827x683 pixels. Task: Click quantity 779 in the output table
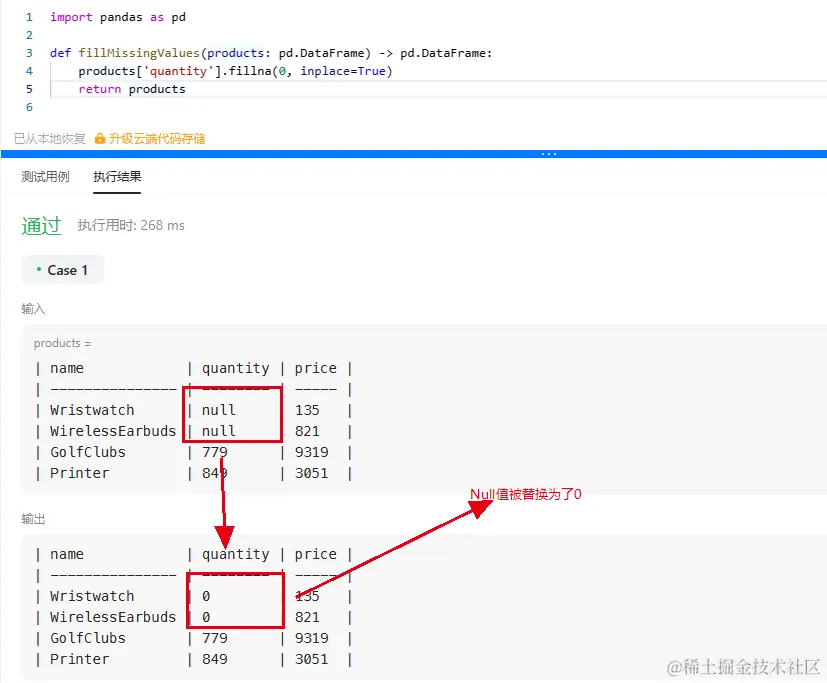click(x=215, y=638)
